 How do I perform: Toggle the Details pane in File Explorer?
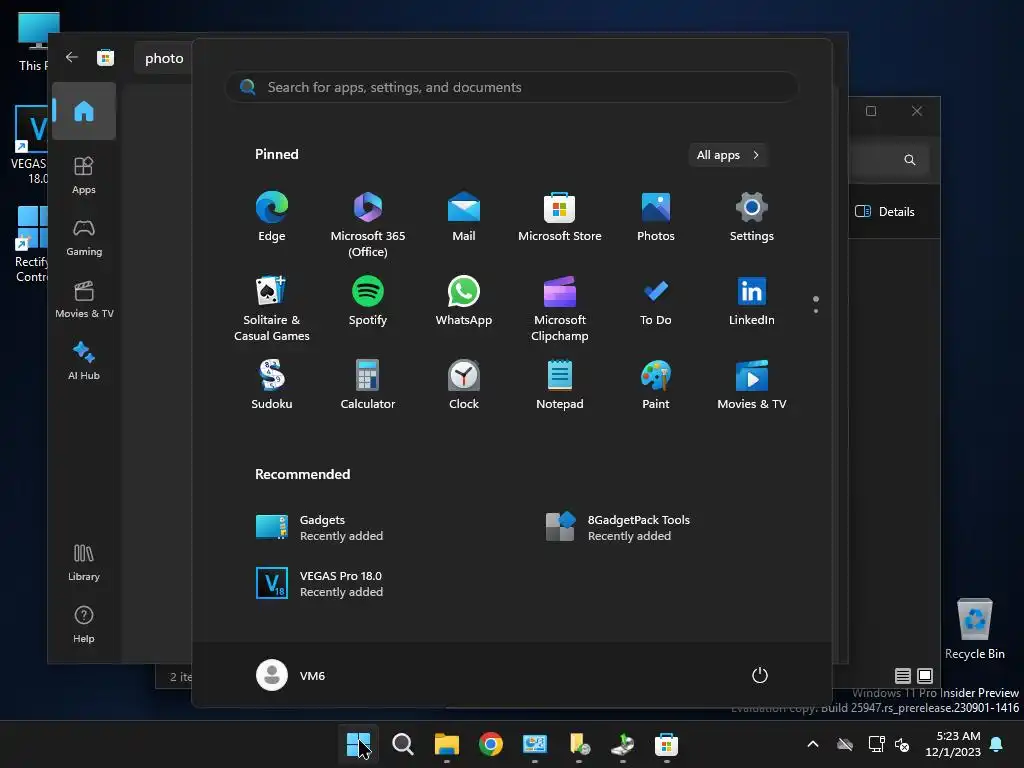coord(885,212)
